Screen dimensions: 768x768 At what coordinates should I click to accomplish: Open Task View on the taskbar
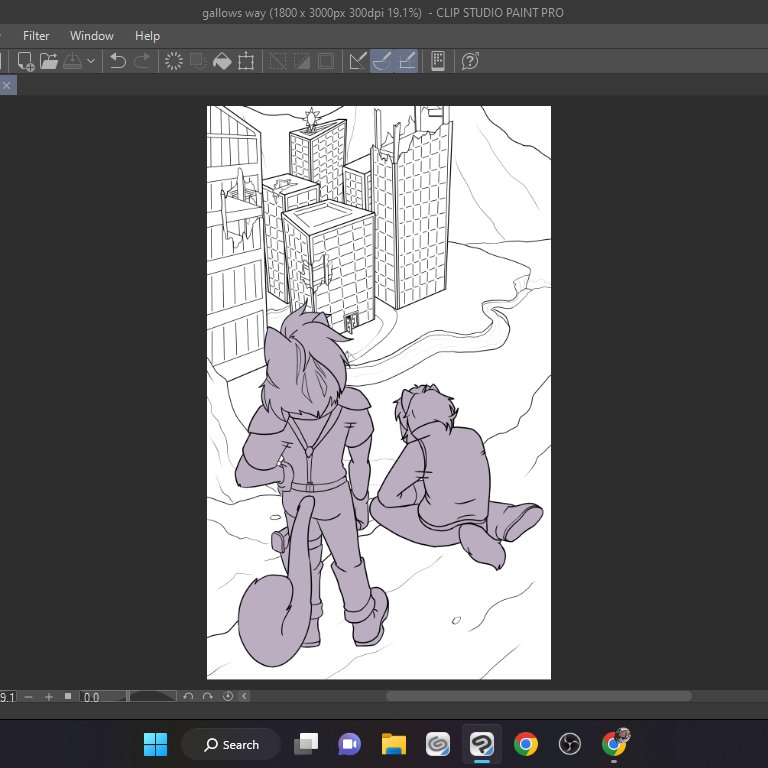pos(306,744)
